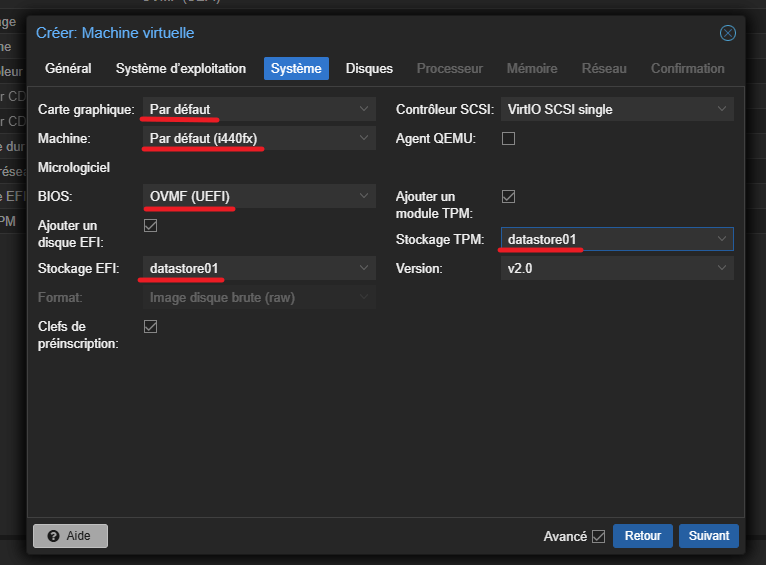Click the Contrôleur SCSI label

click(x=445, y=109)
